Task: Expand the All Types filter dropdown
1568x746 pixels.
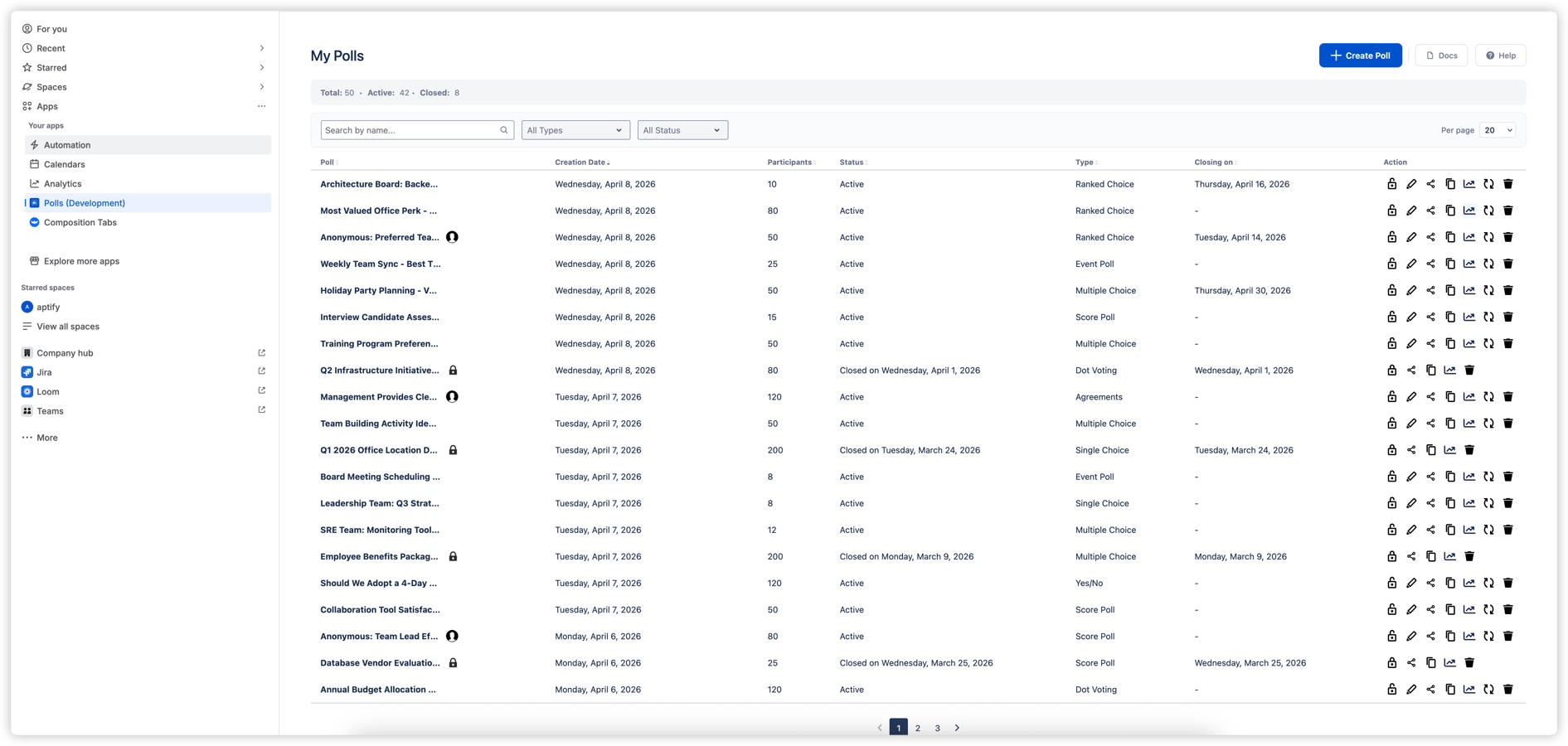Action: (x=575, y=129)
